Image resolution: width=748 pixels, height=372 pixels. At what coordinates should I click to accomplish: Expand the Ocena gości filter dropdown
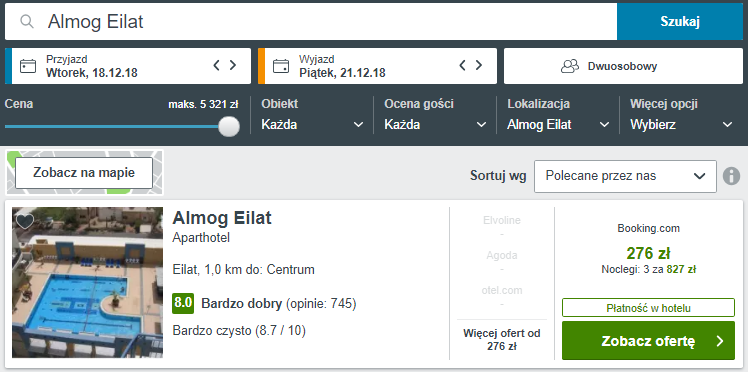click(x=436, y=115)
